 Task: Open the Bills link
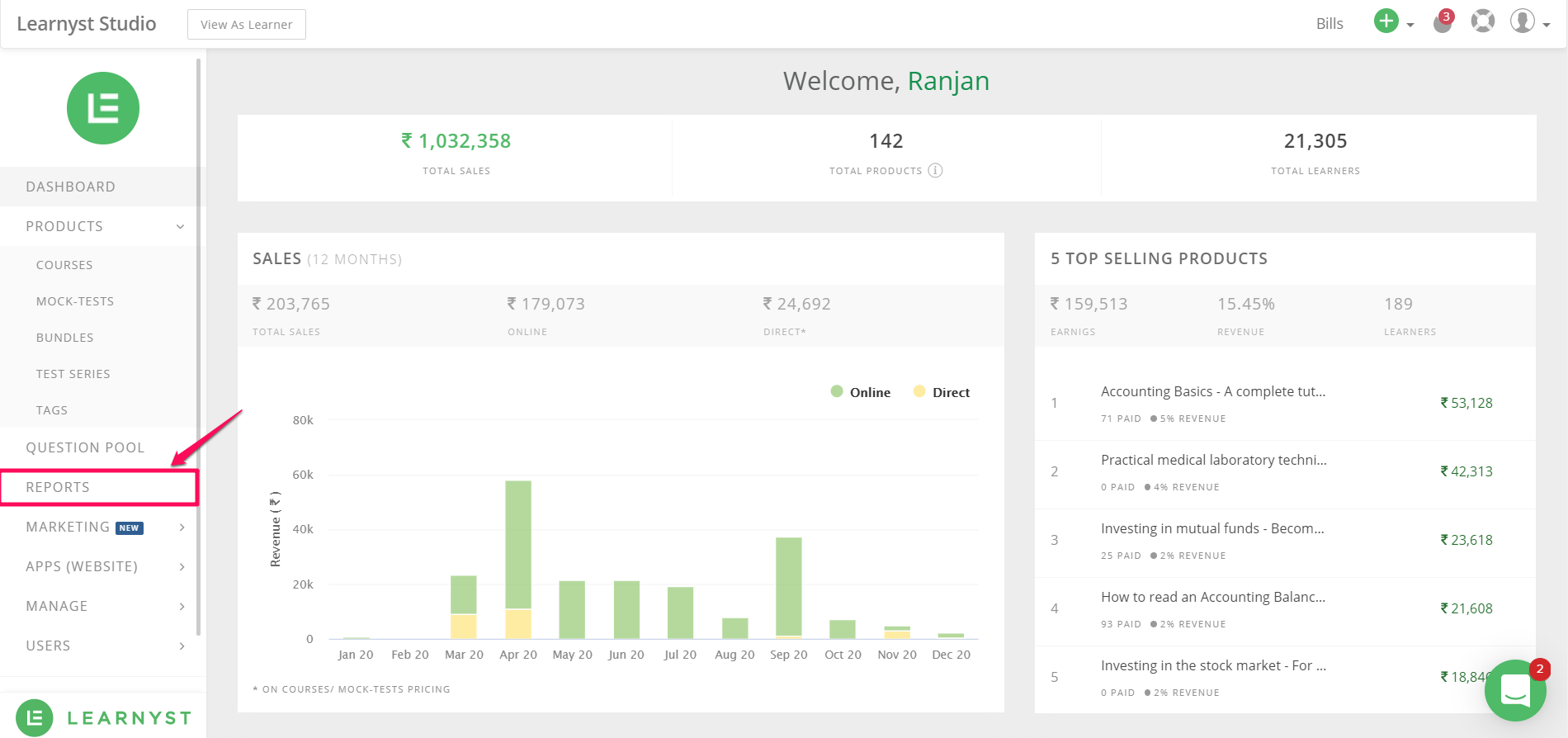1329,24
